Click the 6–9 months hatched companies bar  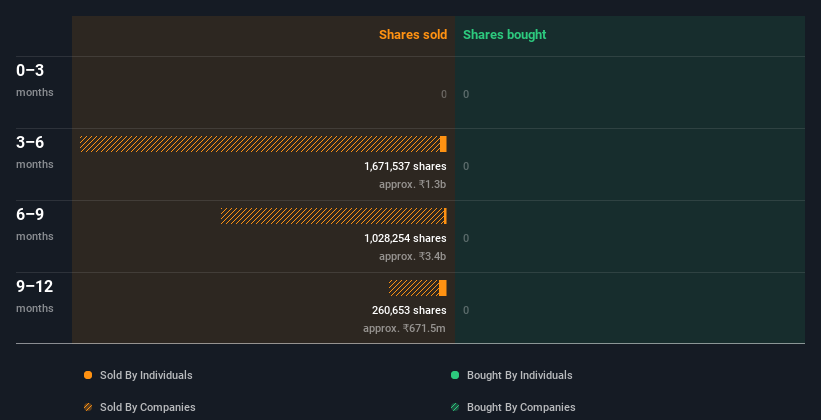tap(332, 216)
